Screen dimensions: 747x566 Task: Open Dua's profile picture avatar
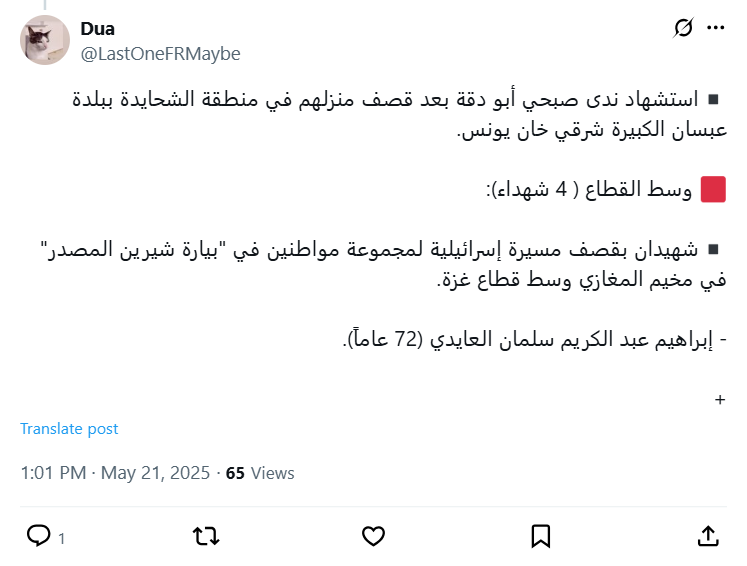(x=45, y=41)
